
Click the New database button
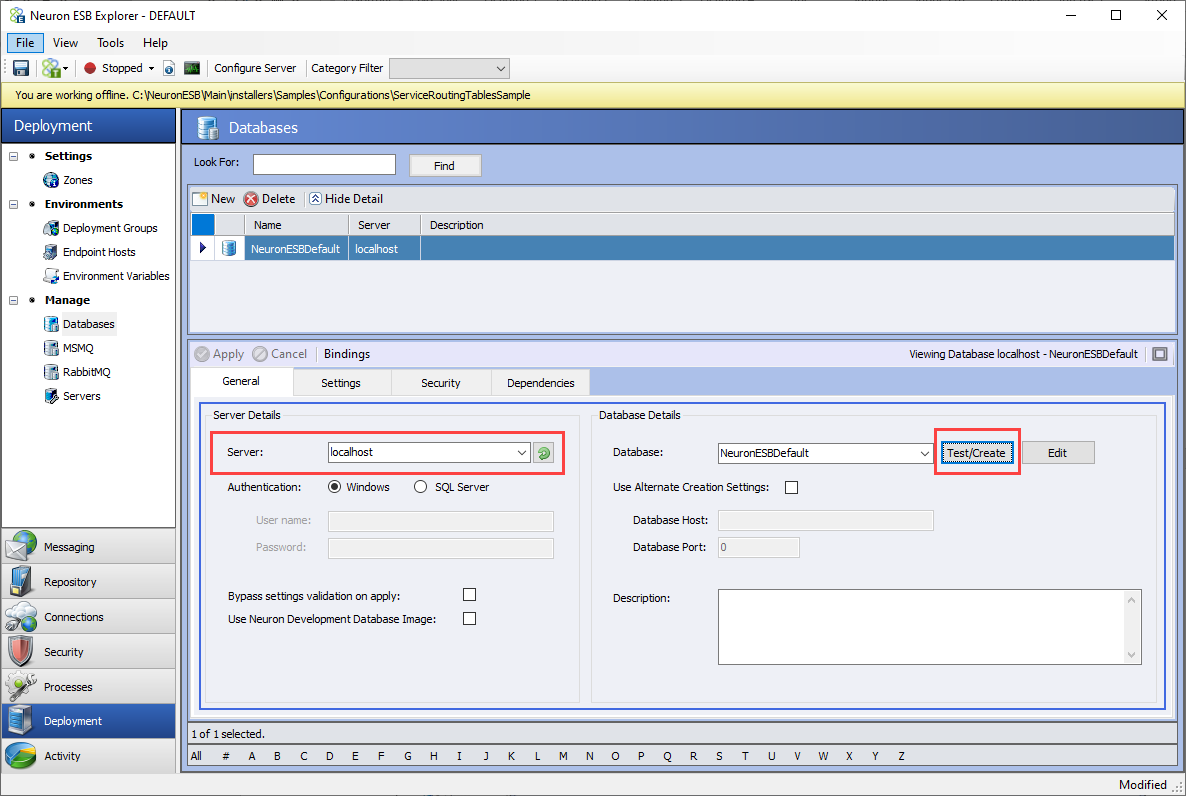(214, 199)
